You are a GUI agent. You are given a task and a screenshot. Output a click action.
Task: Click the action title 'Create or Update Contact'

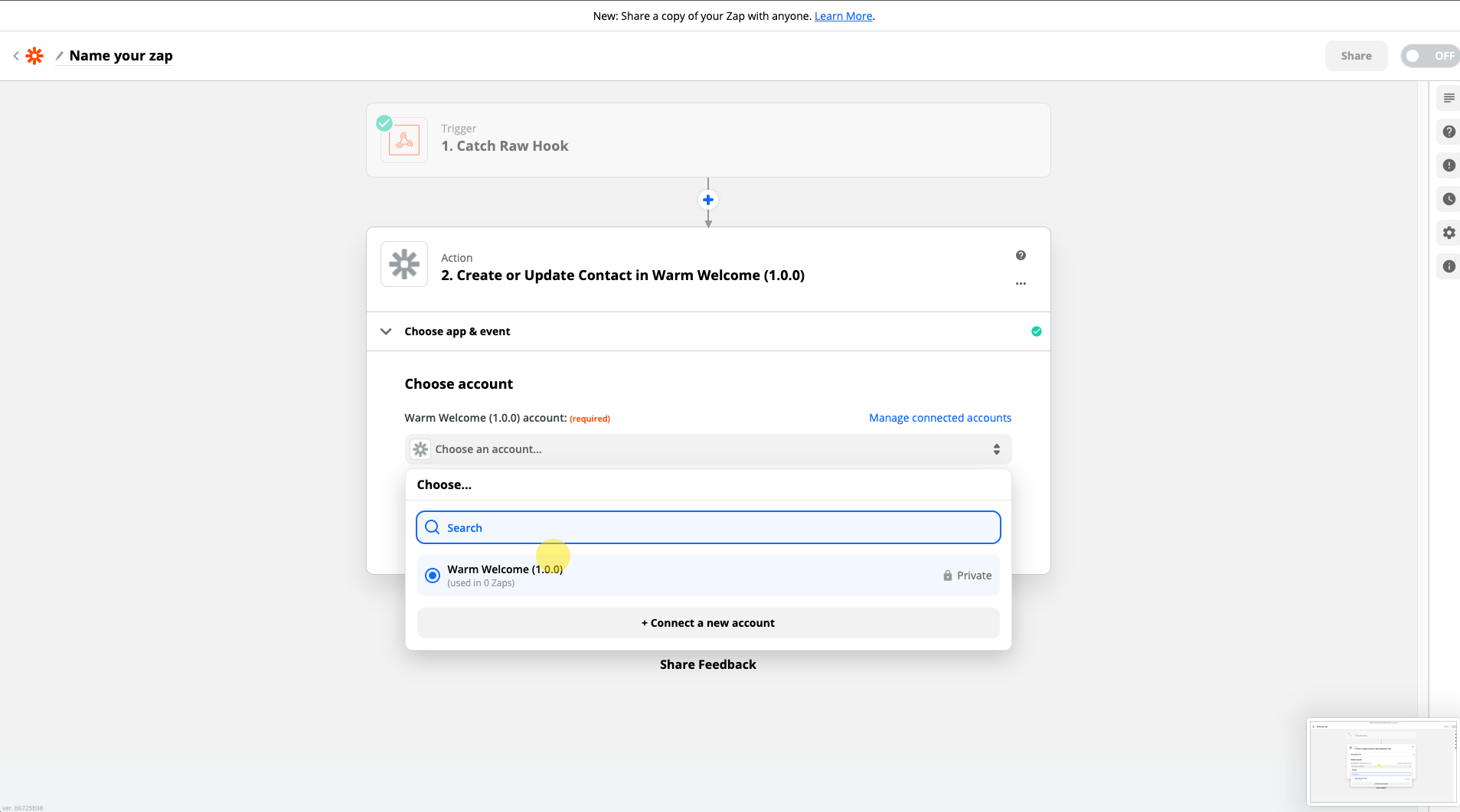pyautogui.click(x=622, y=276)
